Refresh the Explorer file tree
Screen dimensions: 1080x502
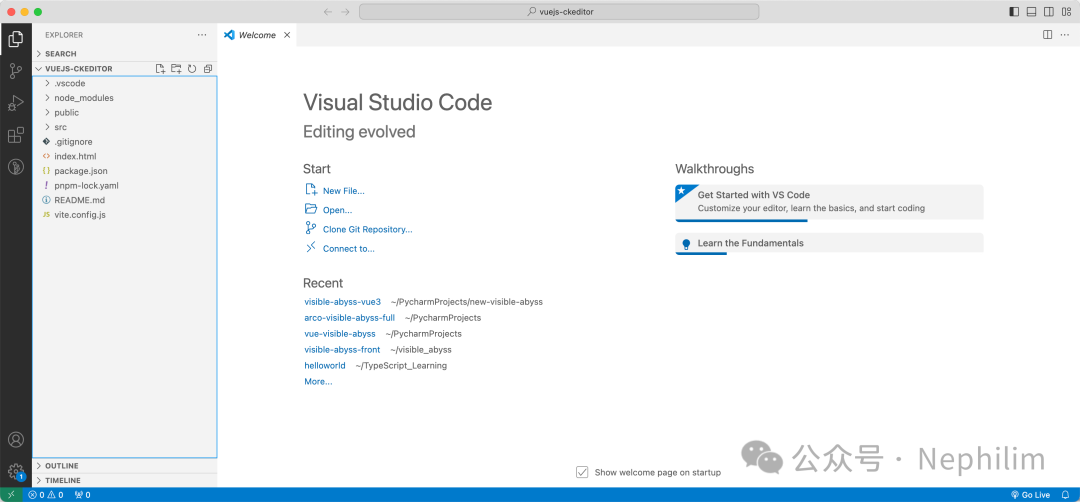(x=192, y=69)
